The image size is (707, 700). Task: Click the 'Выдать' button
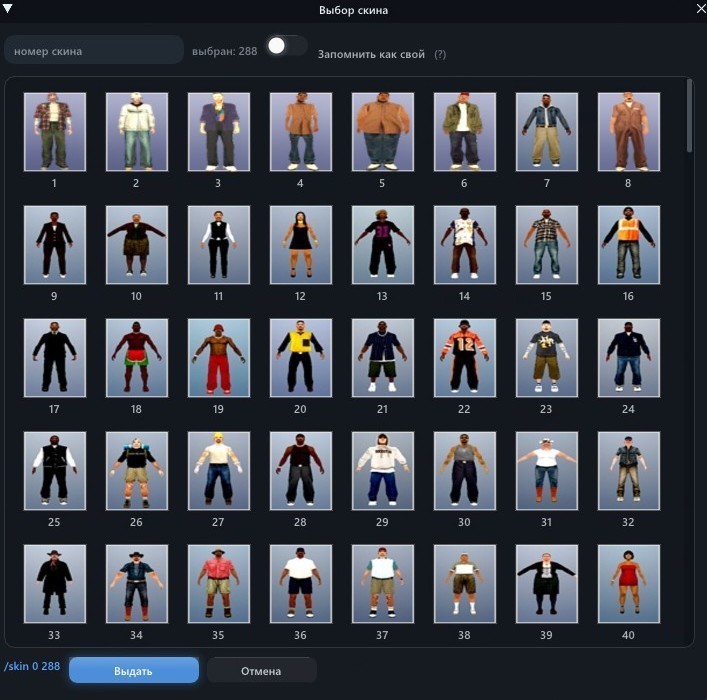(134, 670)
